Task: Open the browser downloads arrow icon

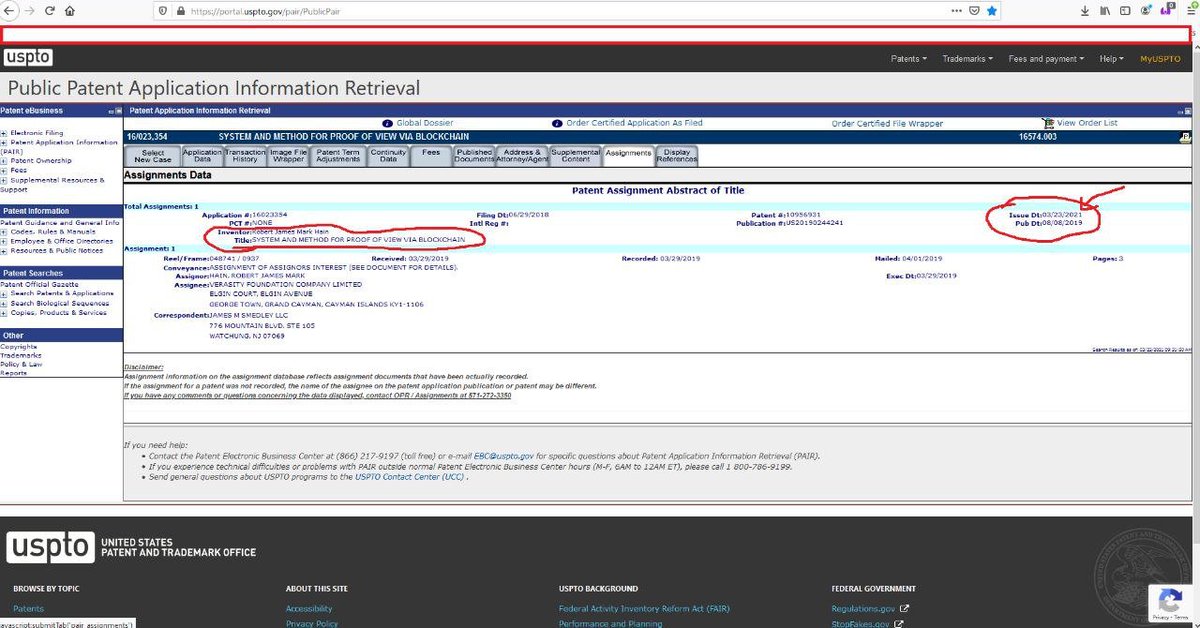Action: pos(1085,11)
